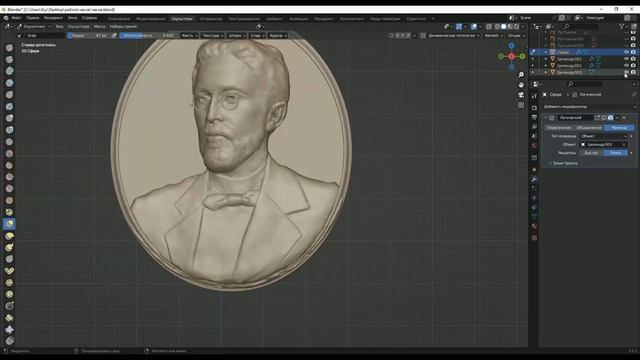Select the Cloth brush tool

[9, 329]
